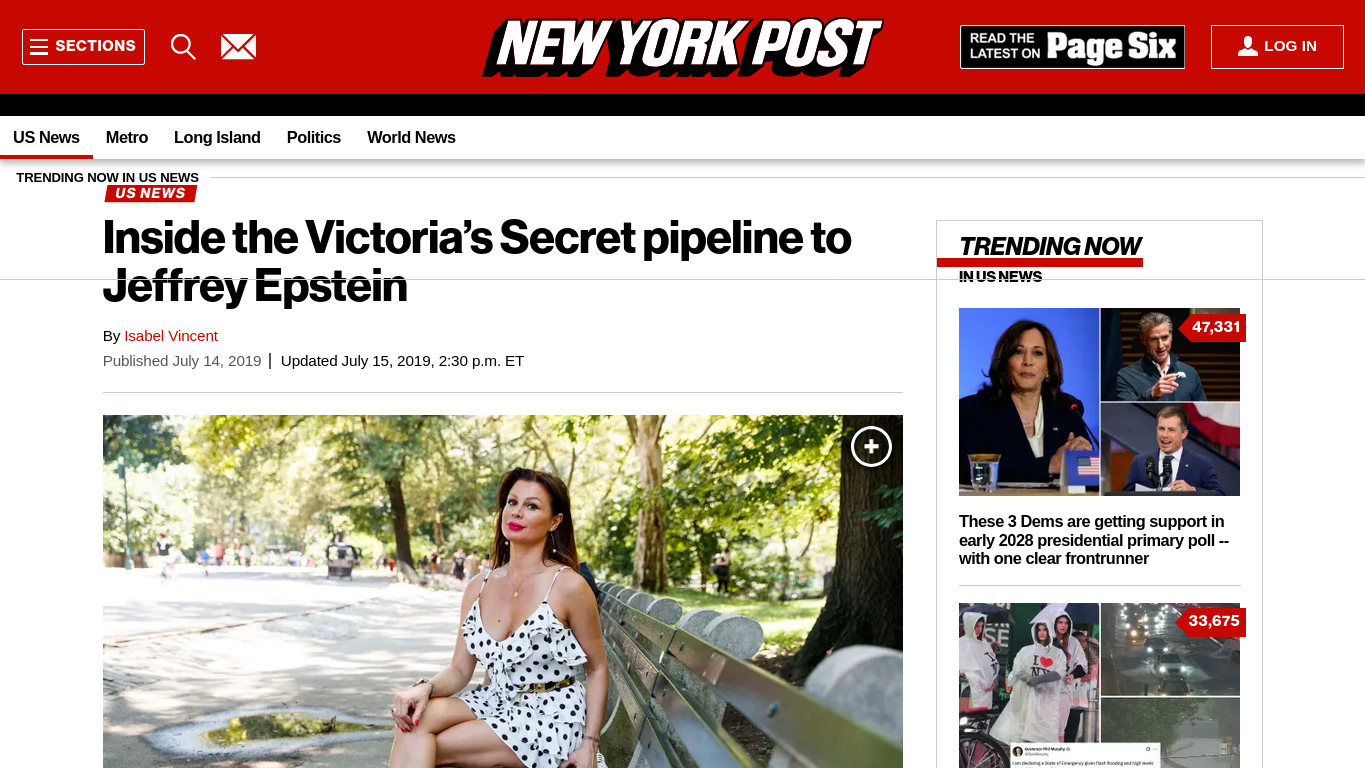Viewport: 1365px width, 768px height.
Task: Open the flooding rain ponchos story thumbnail
Action: [1099, 685]
